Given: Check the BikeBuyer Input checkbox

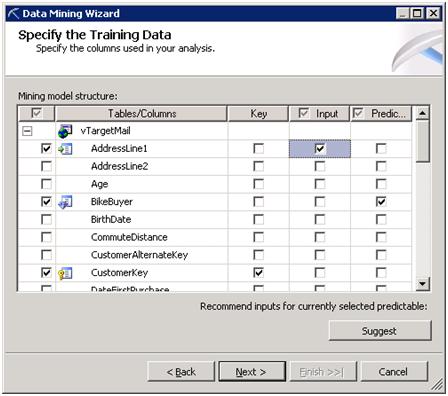Looking at the screenshot, I should 320,202.
